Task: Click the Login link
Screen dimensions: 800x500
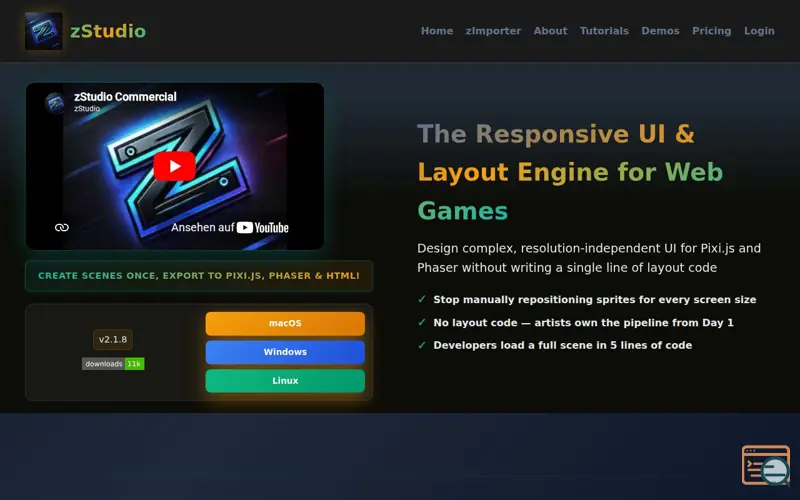Action: (x=759, y=31)
